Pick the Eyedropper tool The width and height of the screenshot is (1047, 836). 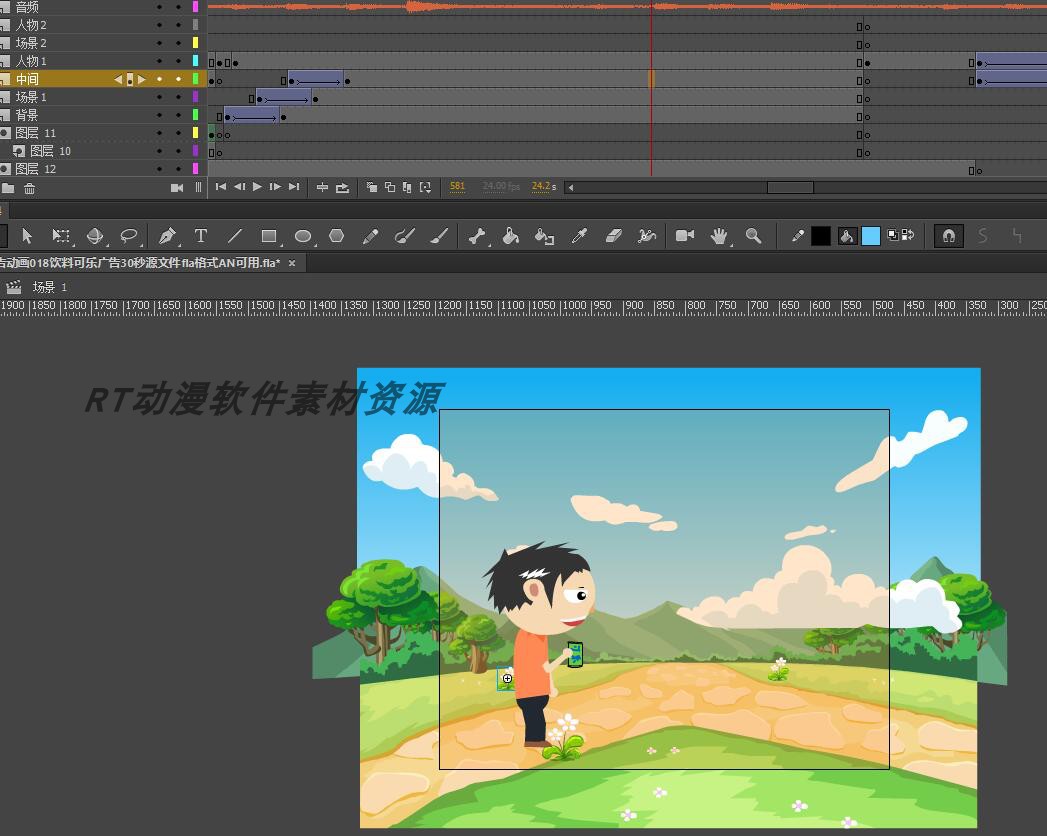coord(579,236)
